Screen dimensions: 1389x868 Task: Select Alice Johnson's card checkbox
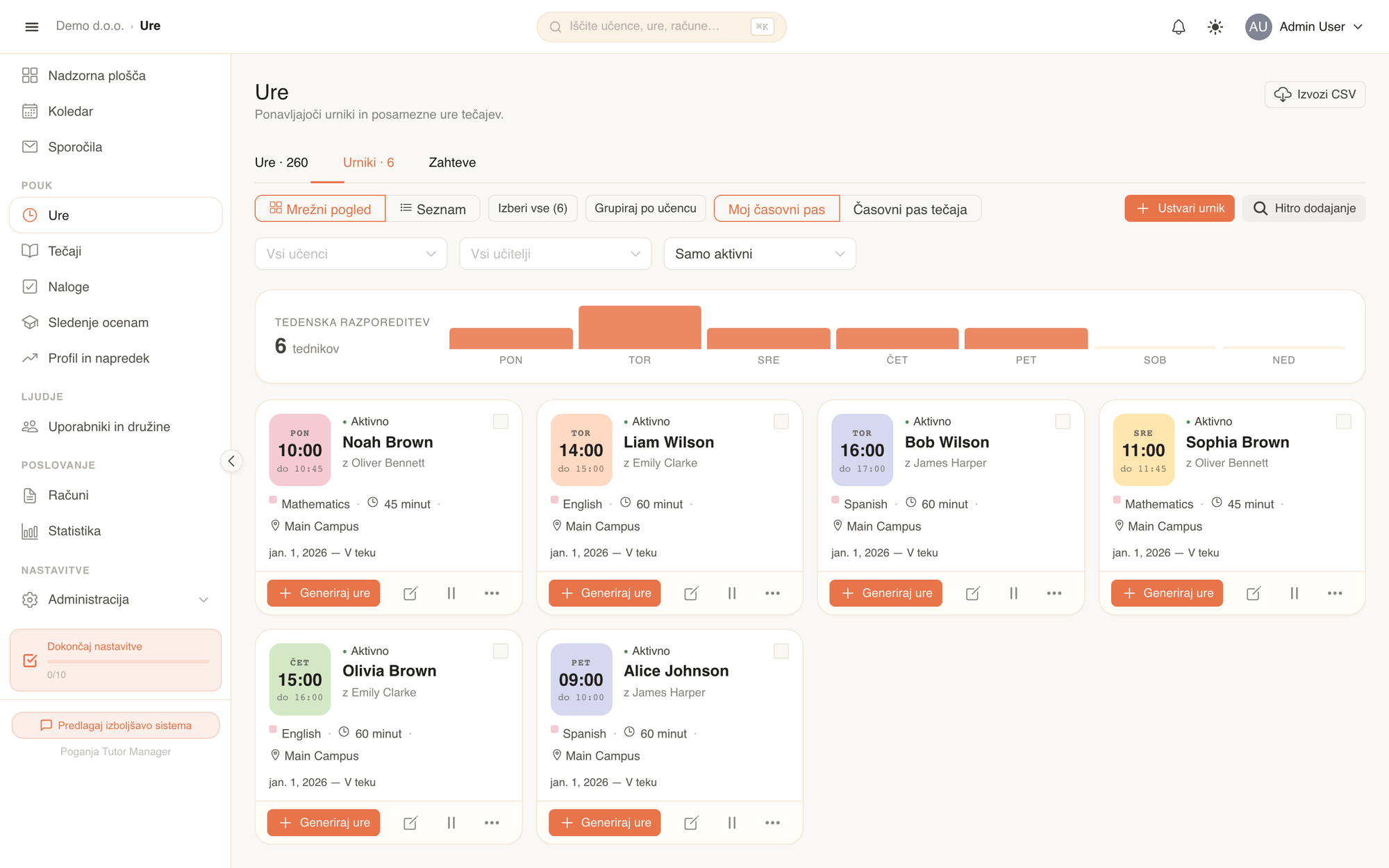(x=781, y=651)
